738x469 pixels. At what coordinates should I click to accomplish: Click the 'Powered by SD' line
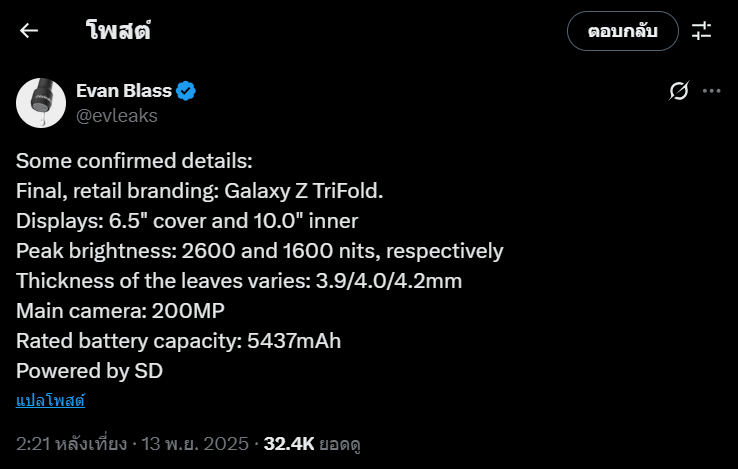pyautogui.click(x=89, y=371)
